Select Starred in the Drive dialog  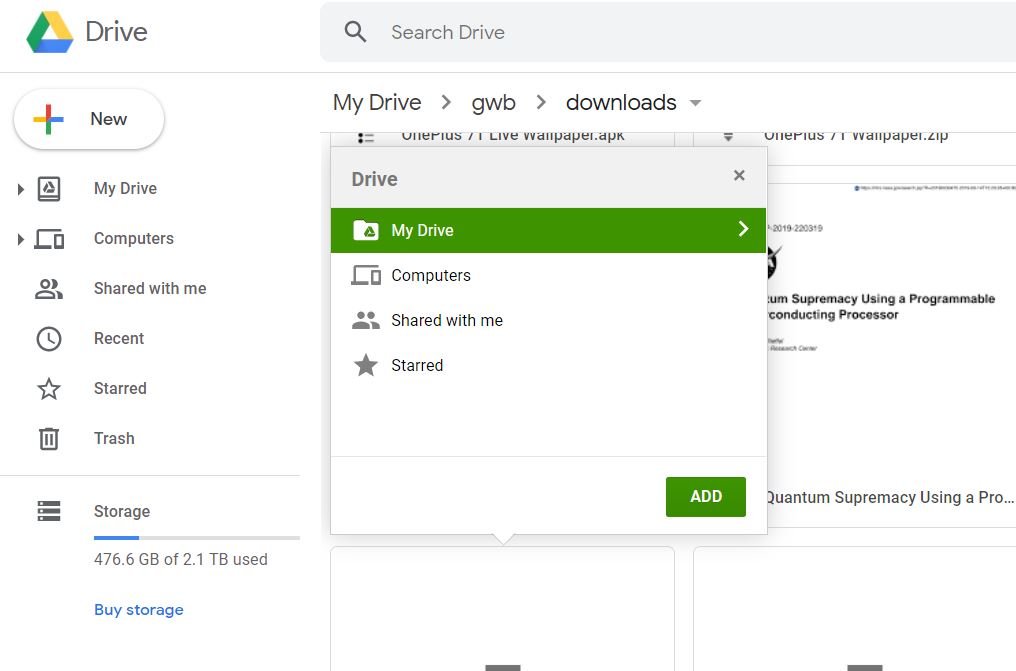coord(416,365)
